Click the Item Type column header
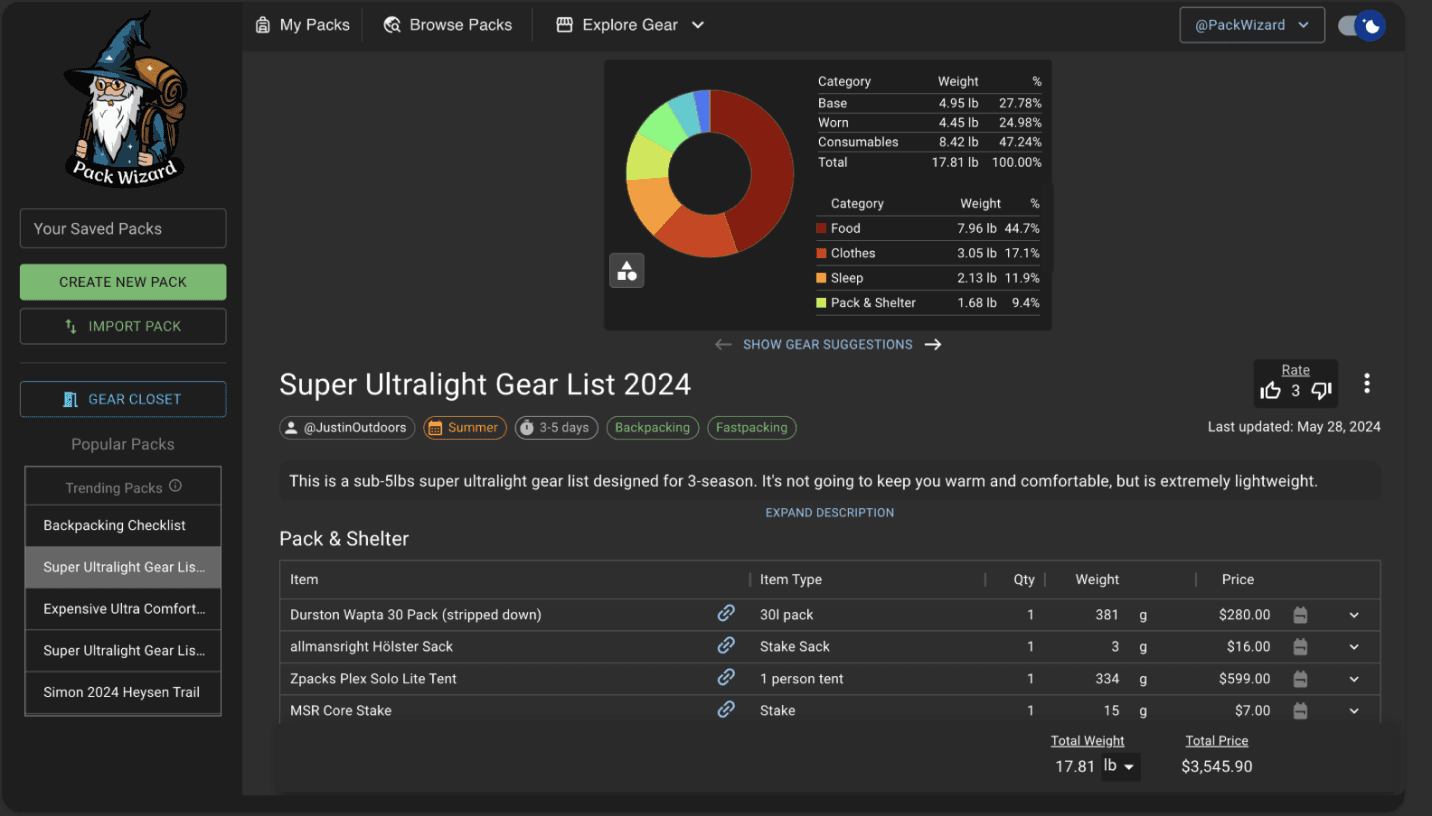The image size is (1432, 816). (790, 579)
